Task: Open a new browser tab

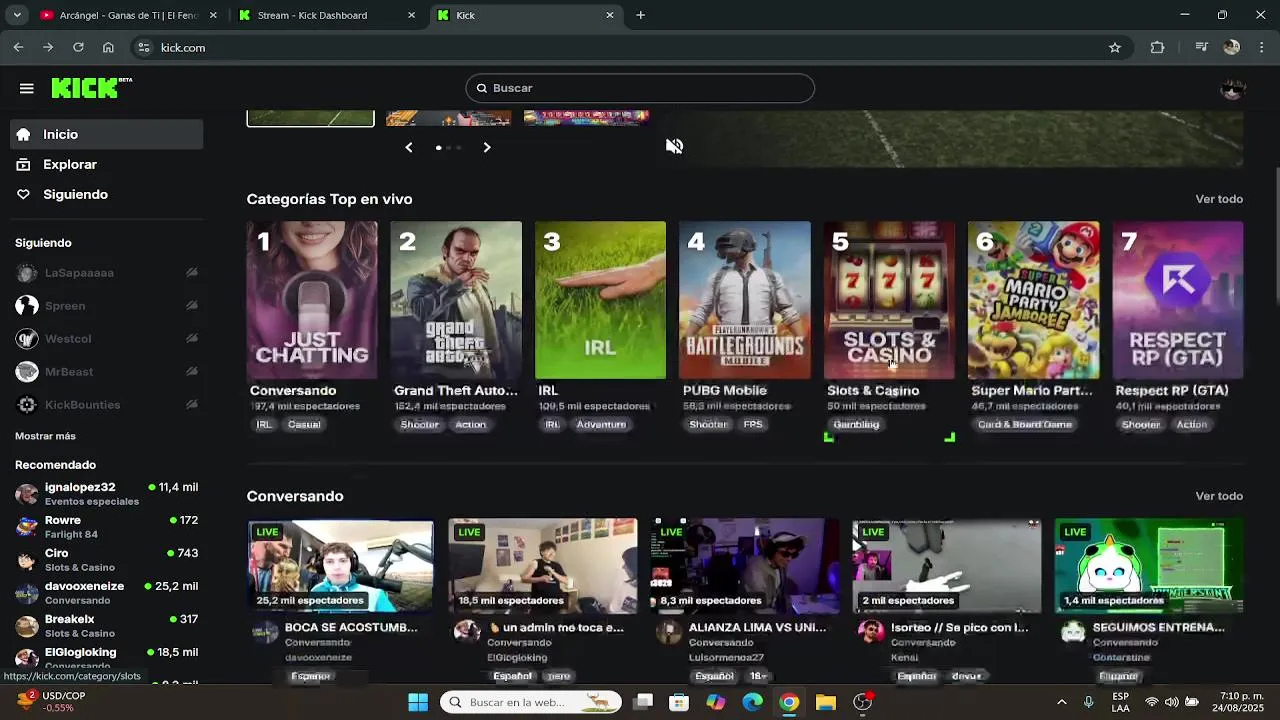Action: 640,15
